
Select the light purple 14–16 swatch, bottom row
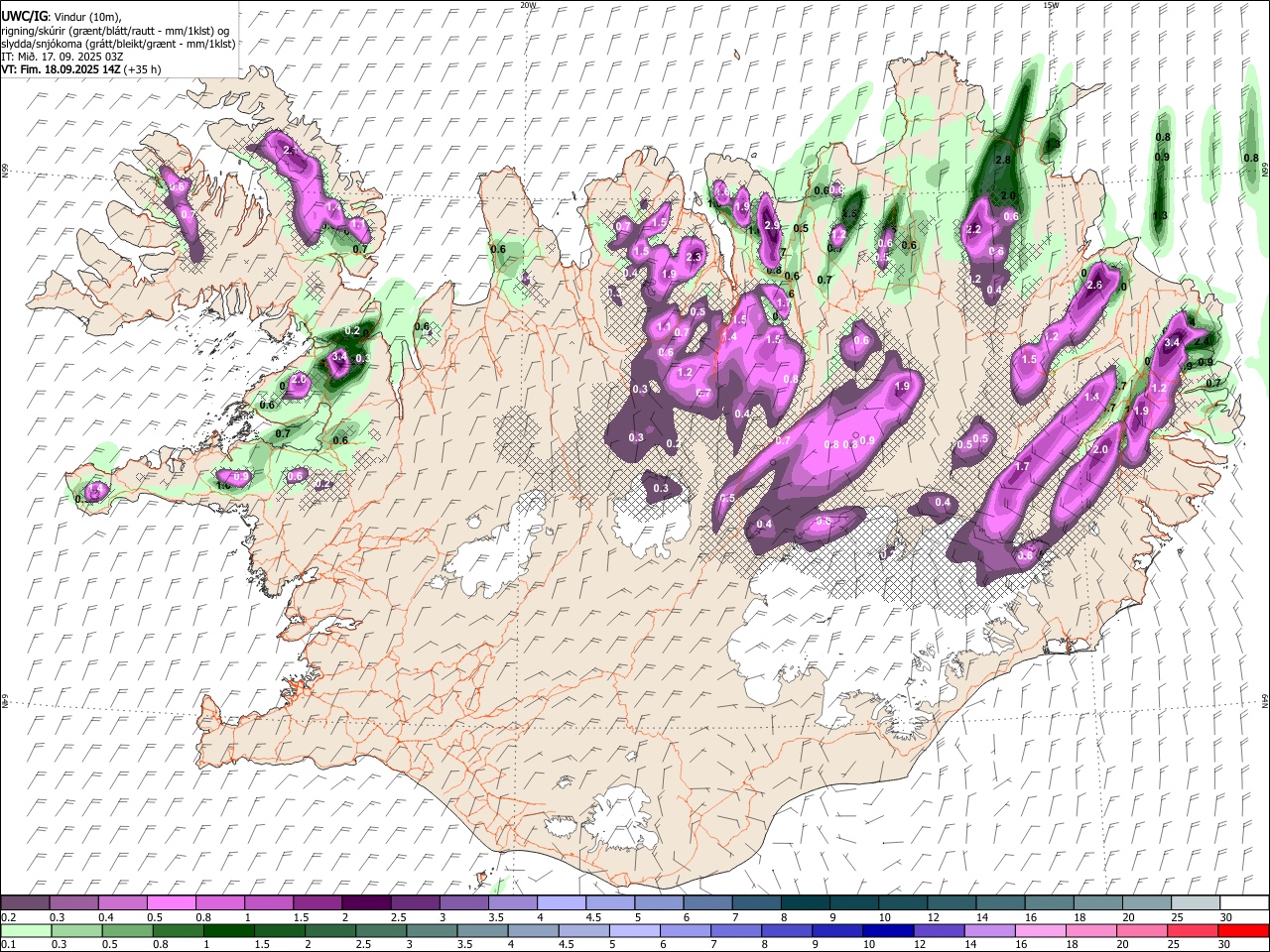(989, 930)
